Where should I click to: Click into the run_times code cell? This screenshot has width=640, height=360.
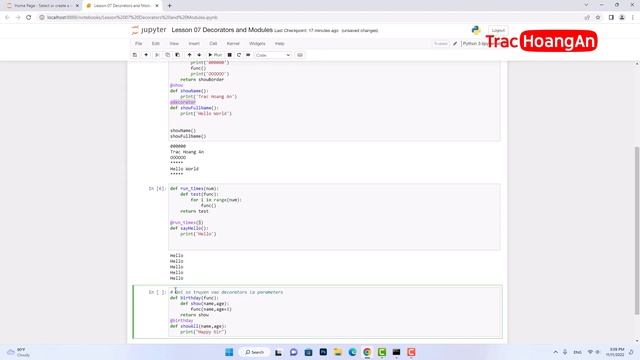coord(334,216)
